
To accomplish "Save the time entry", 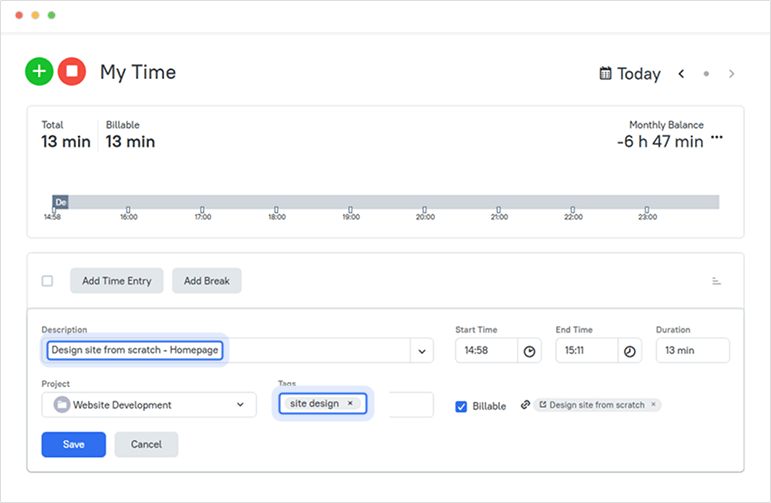I will (73, 444).
